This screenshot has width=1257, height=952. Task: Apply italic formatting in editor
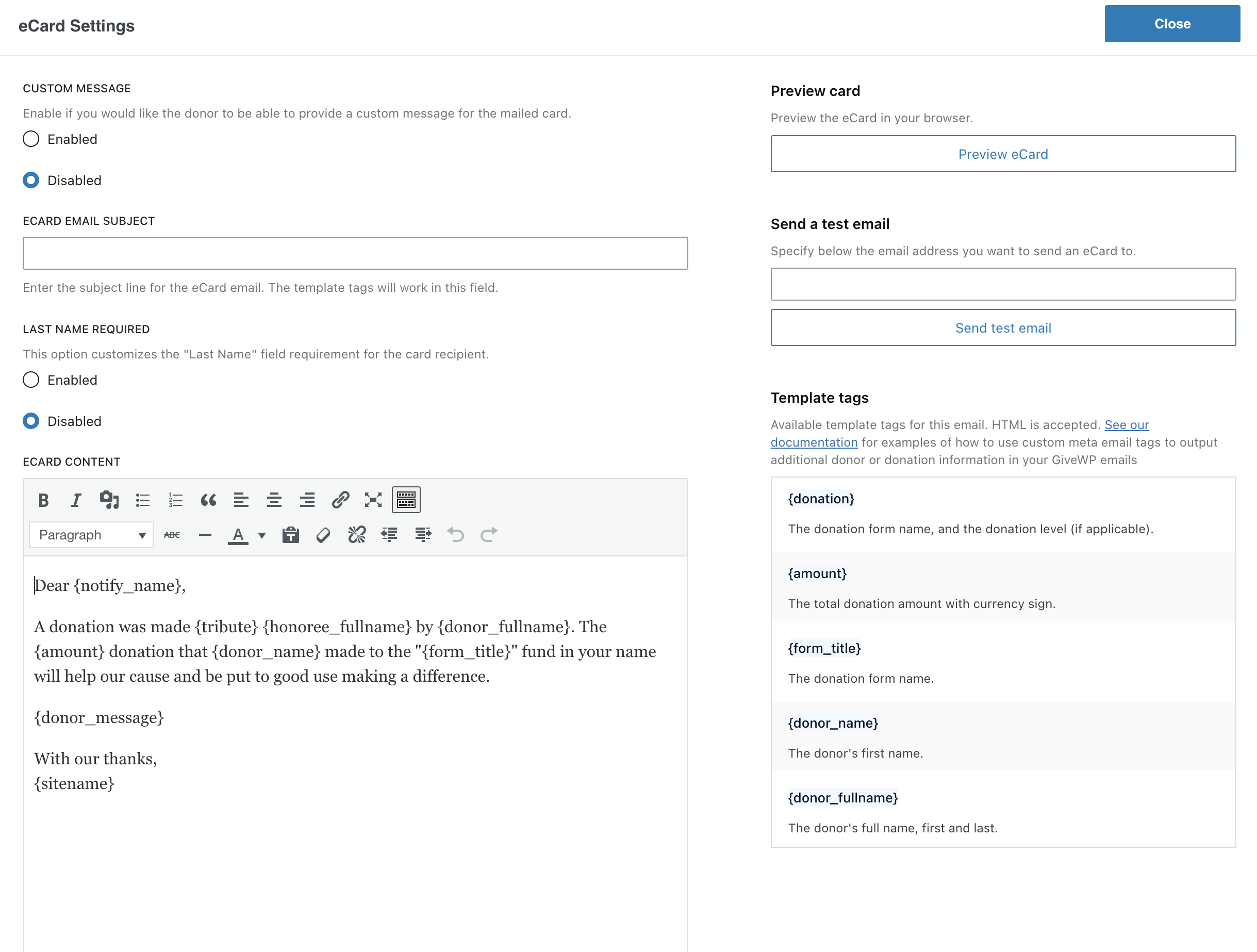76,500
